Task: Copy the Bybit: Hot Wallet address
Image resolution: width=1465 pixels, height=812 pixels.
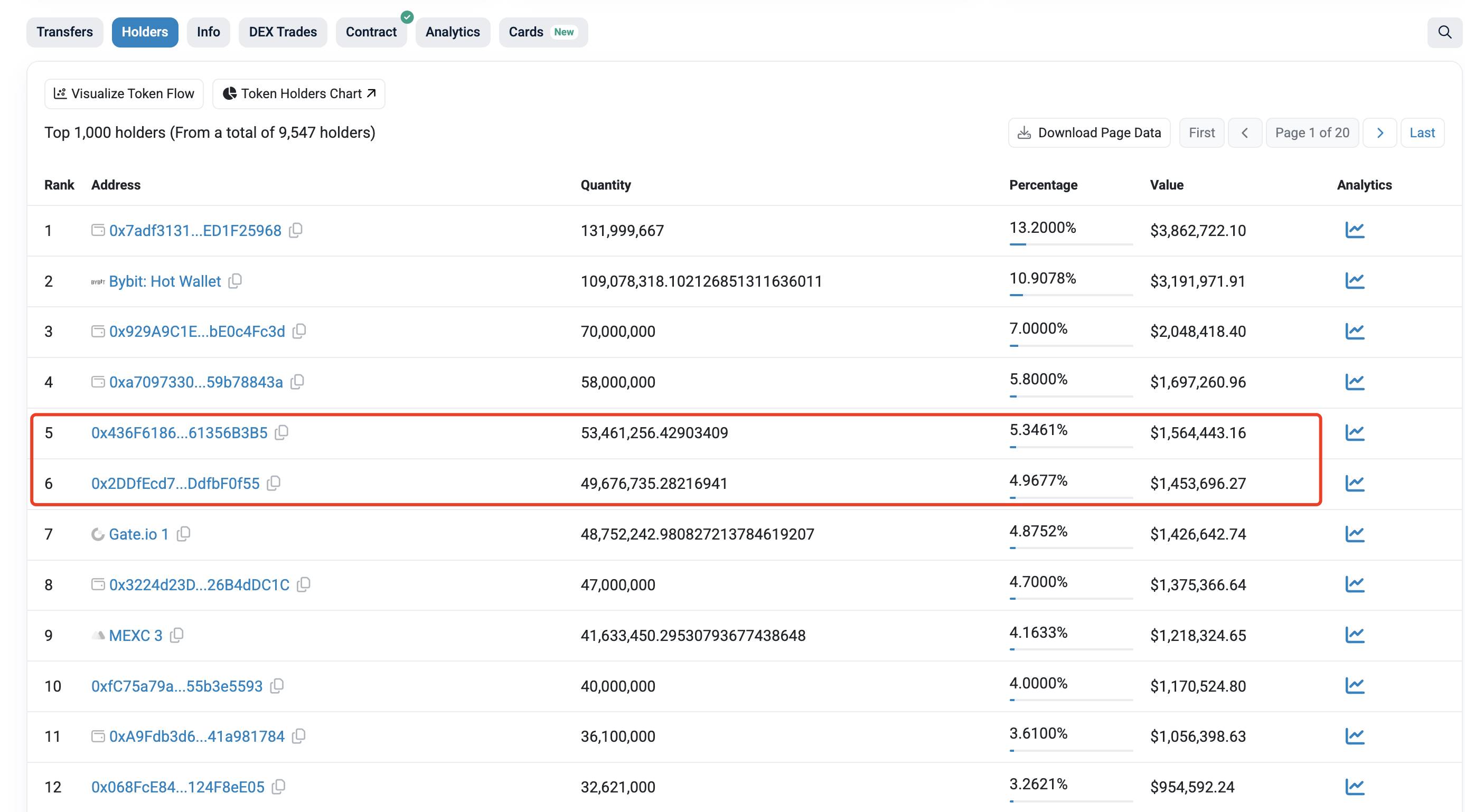Action: 235,281
